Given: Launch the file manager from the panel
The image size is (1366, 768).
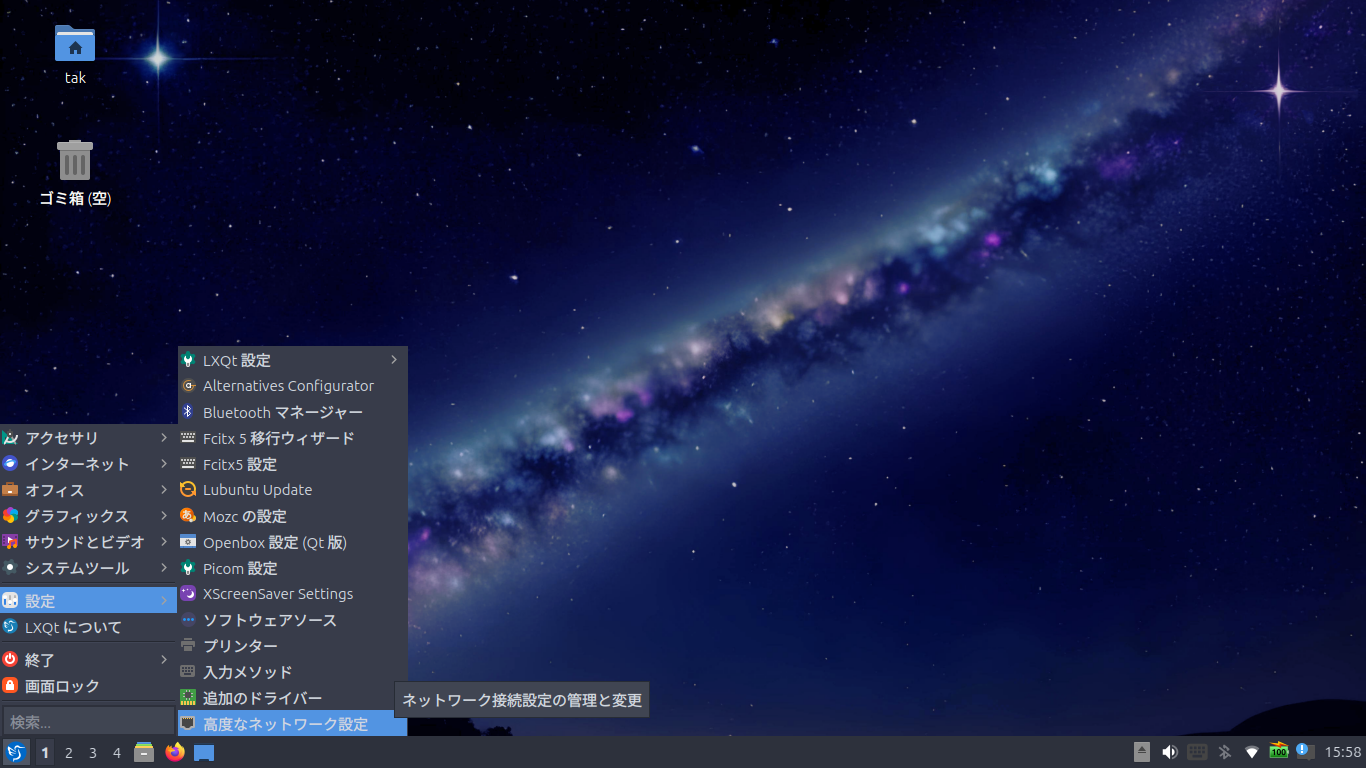Looking at the screenshot, I should (x=144, y=752).
